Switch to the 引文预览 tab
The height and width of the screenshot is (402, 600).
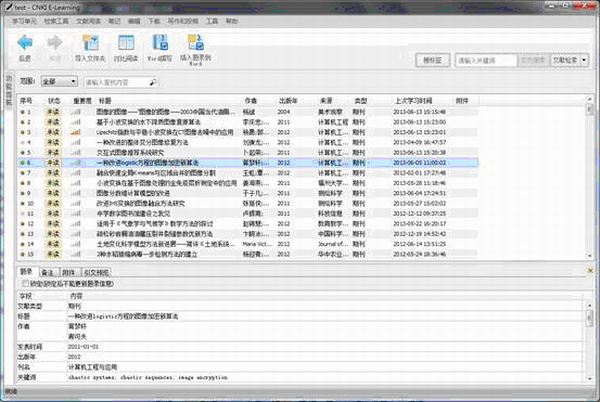tap(96, 271)
